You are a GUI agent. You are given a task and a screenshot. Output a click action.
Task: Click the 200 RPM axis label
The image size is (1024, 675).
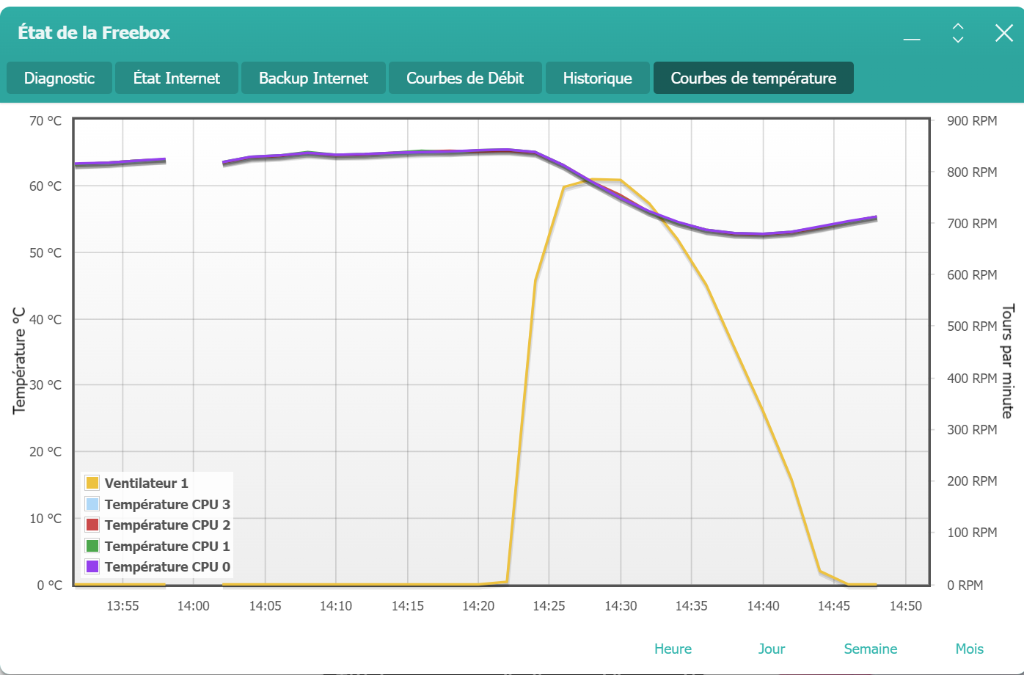tap(972, 481)
